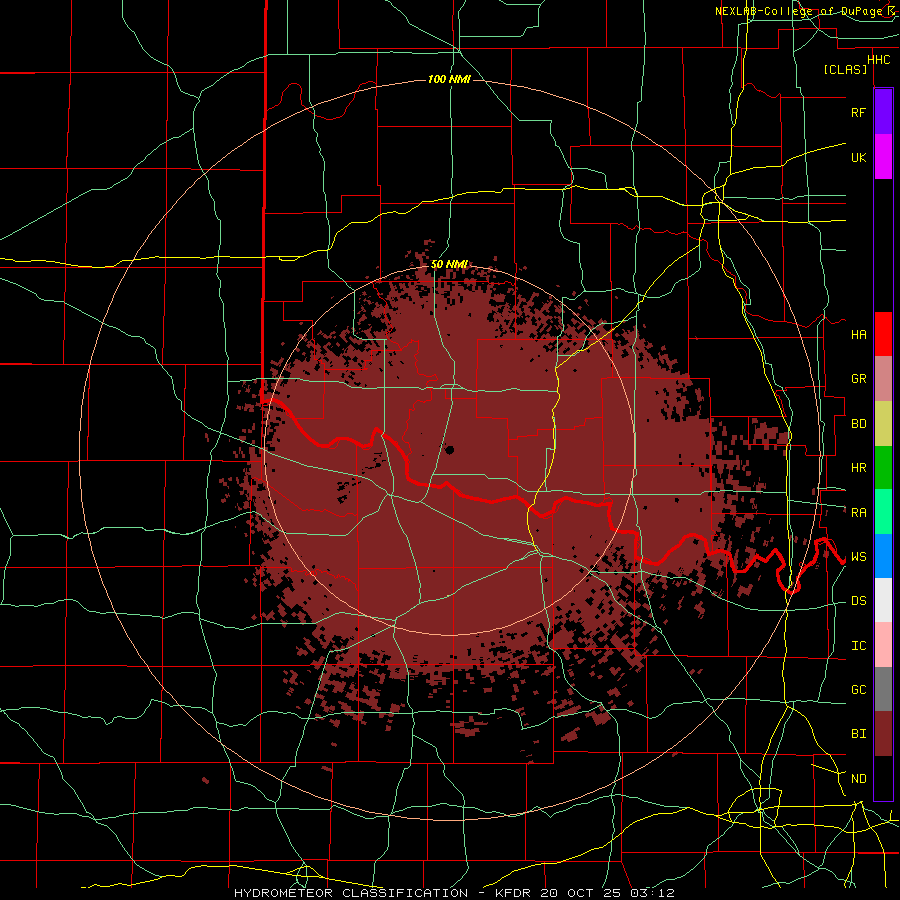Click the DS white legend swatch
The height and width of the screenshot is (900, 900).
point(883,600)
